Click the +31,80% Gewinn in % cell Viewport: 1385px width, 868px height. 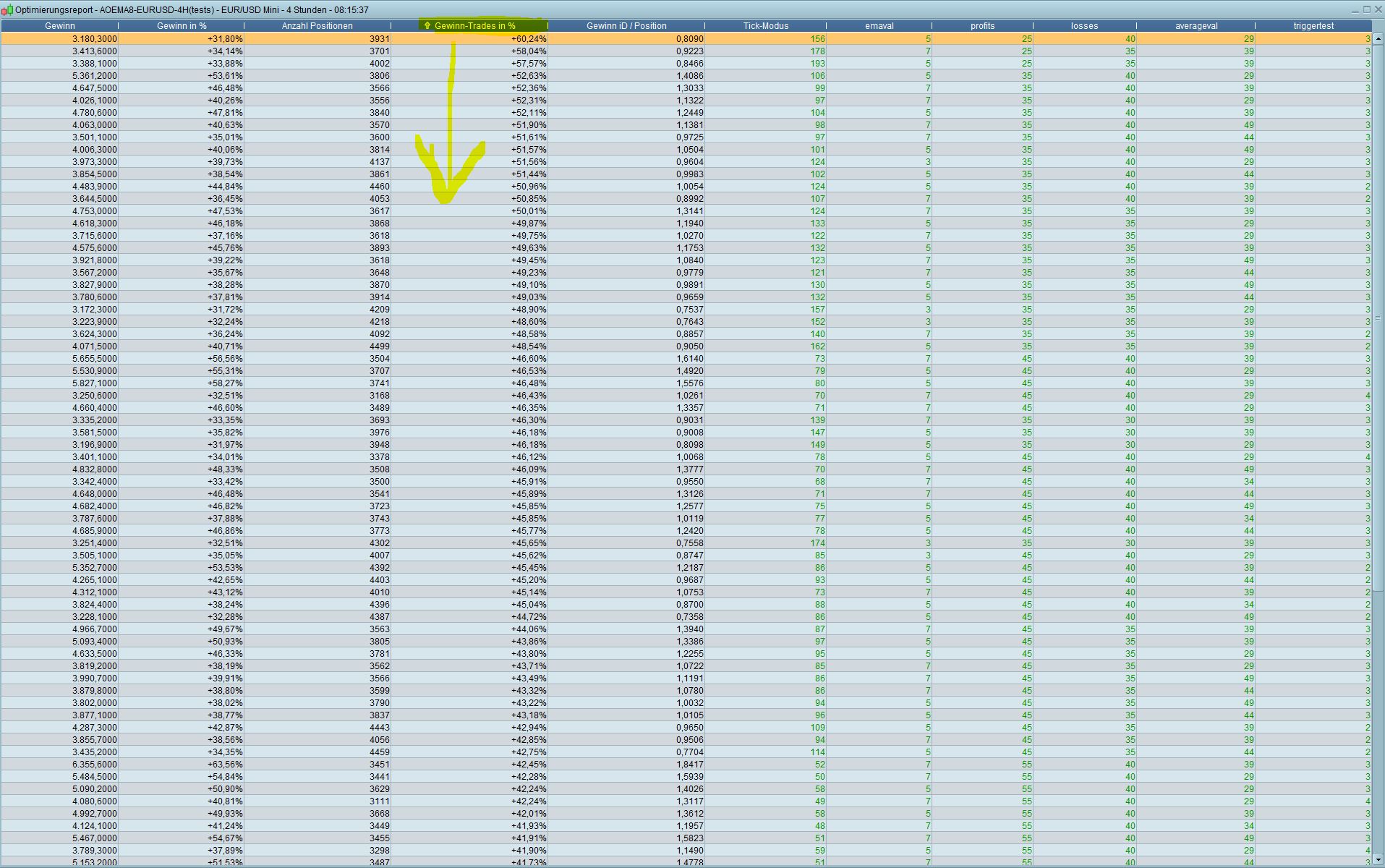coord(182,39)
